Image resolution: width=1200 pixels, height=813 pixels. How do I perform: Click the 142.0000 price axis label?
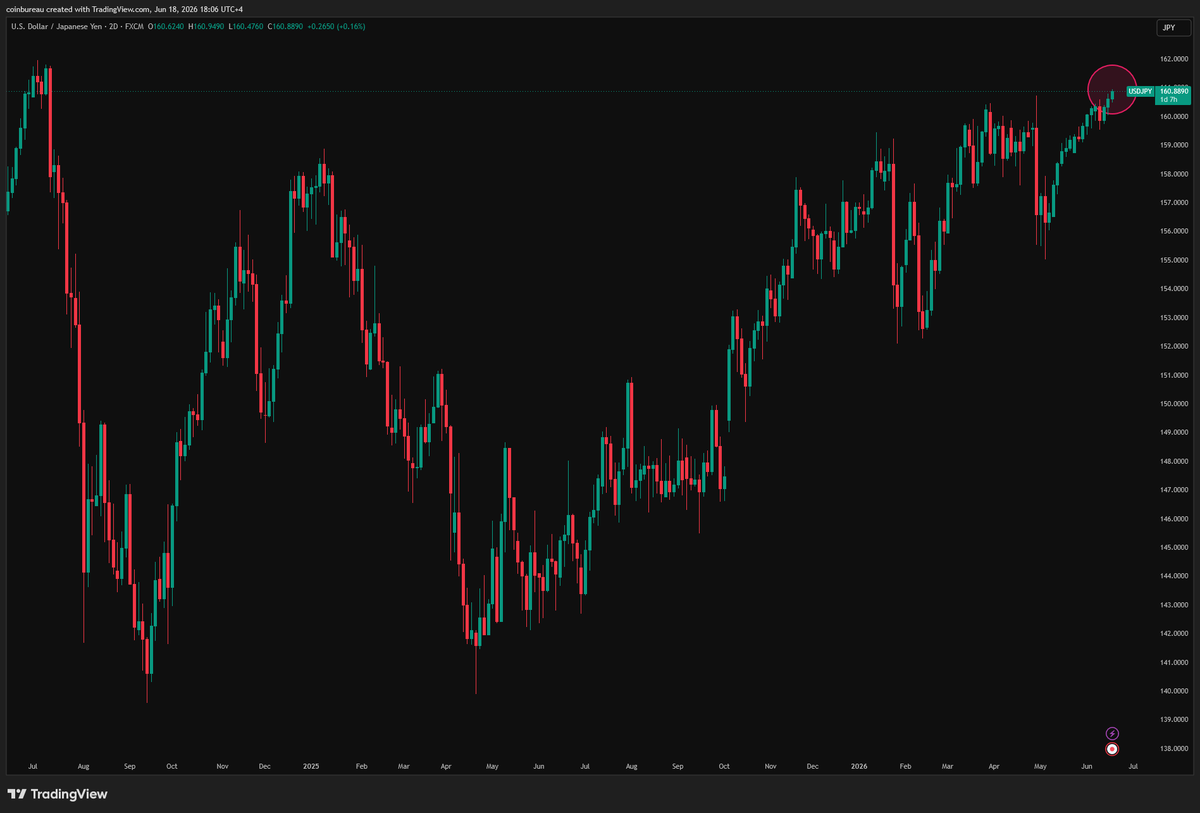click(1172, 634)
